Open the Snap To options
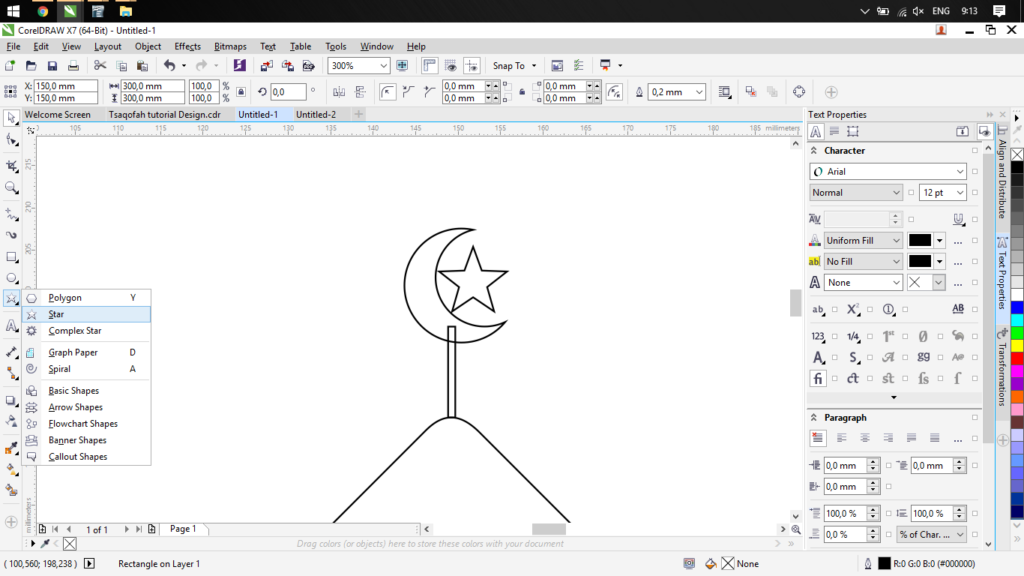This screenshot has height=576, width=1024. click(x=514, y=66)
